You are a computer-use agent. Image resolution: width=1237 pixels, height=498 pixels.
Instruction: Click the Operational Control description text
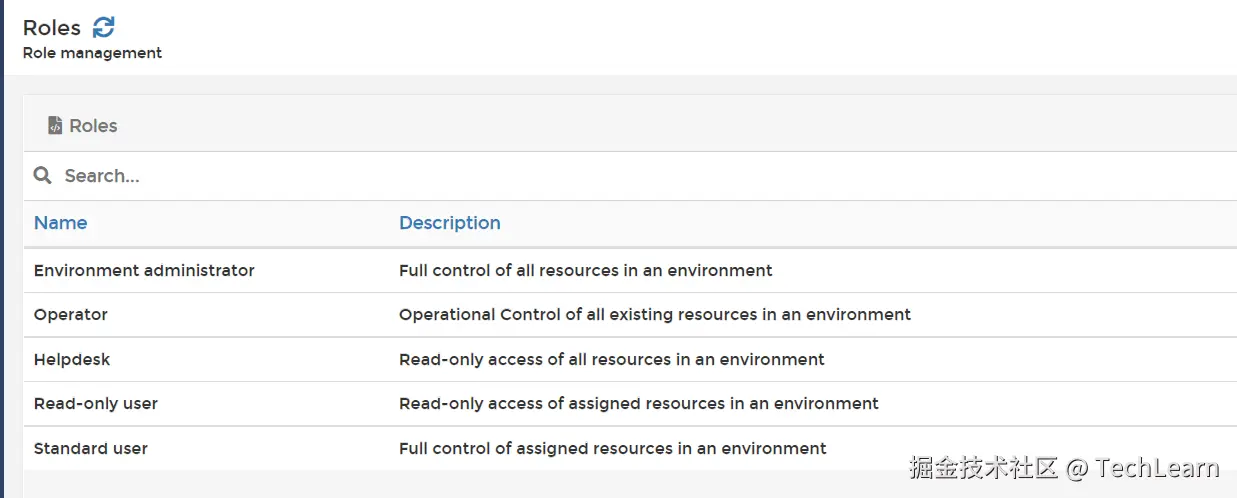click(x=654, y=314)
